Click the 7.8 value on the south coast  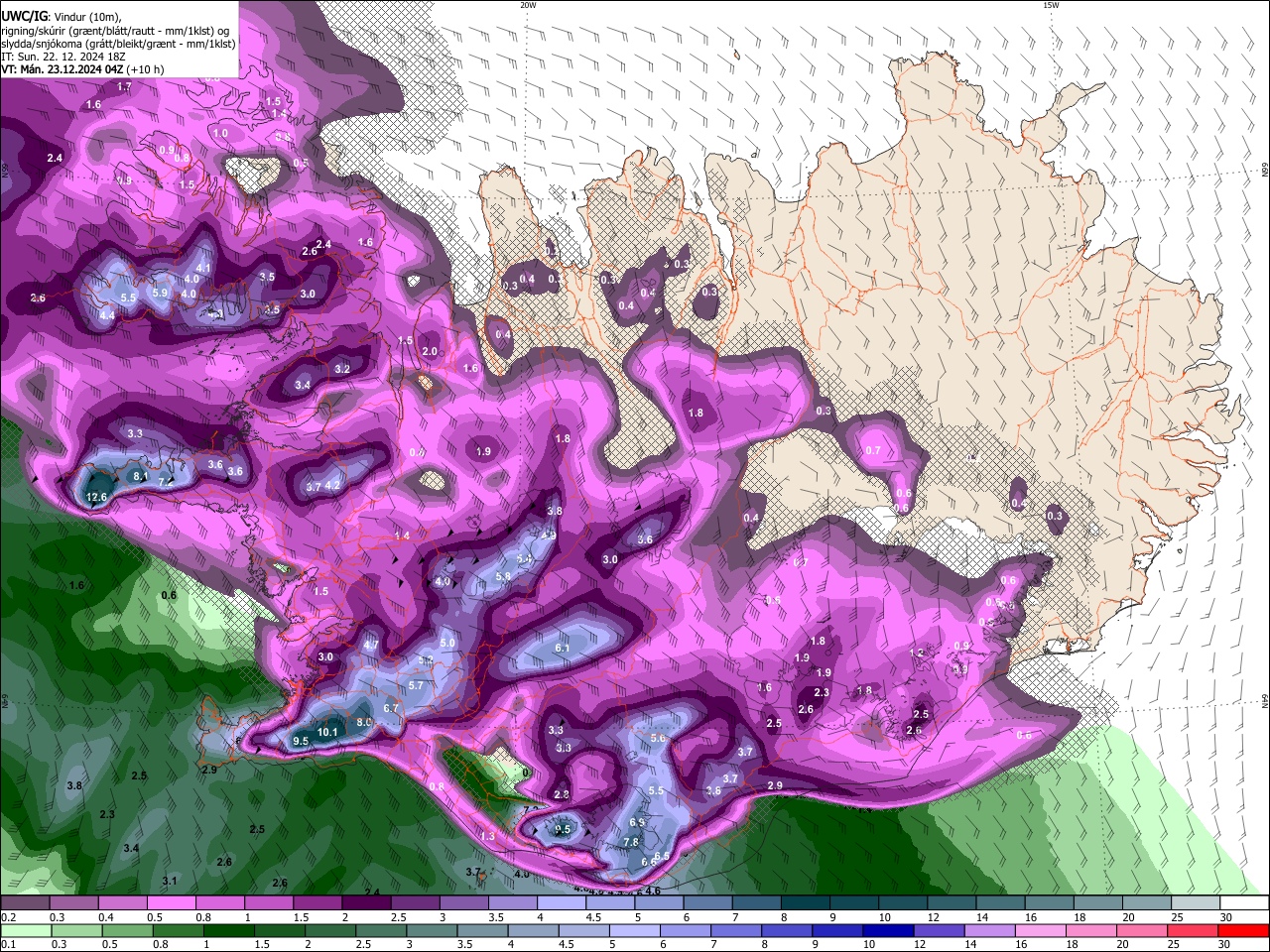pyautogui.click(x=631, y=842)
